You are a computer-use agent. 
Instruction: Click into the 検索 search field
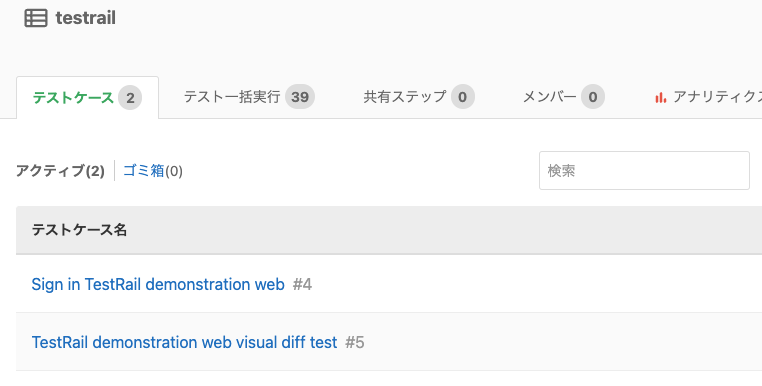pyautogui.click(x=644, y=171)
